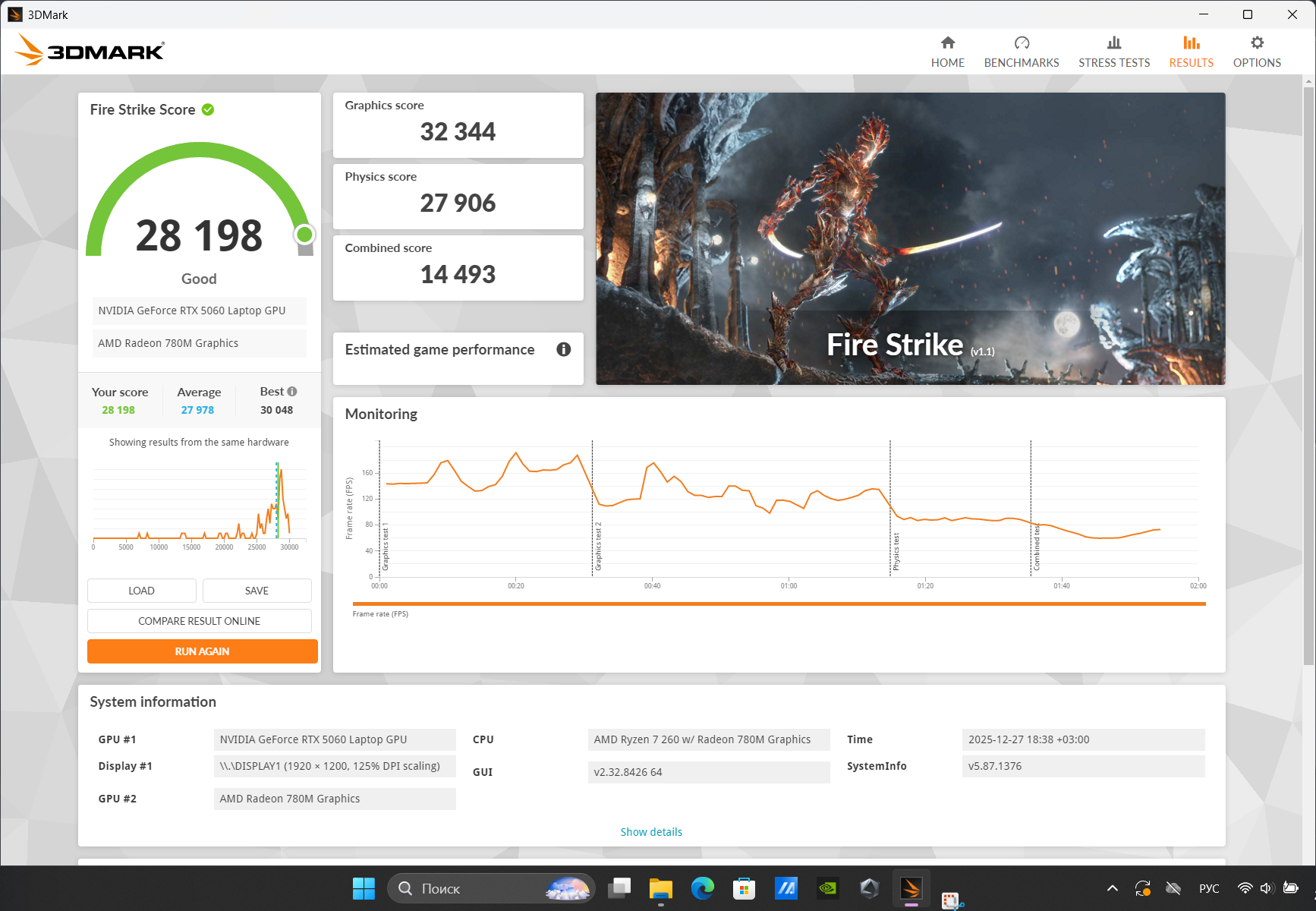Image resolution: width=1316 pixels, height=911 pixels.
Task: Run the Fire Strike benchmark again
Action: pos(202,651)
